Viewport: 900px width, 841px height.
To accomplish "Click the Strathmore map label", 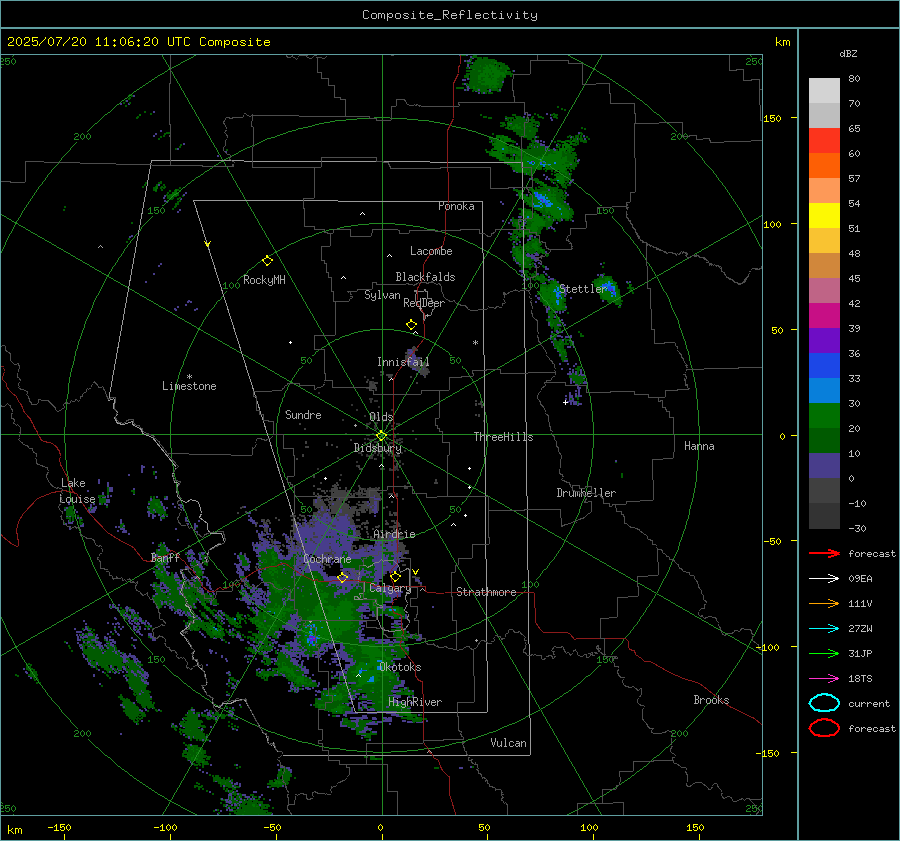I will tap(486, 592).
